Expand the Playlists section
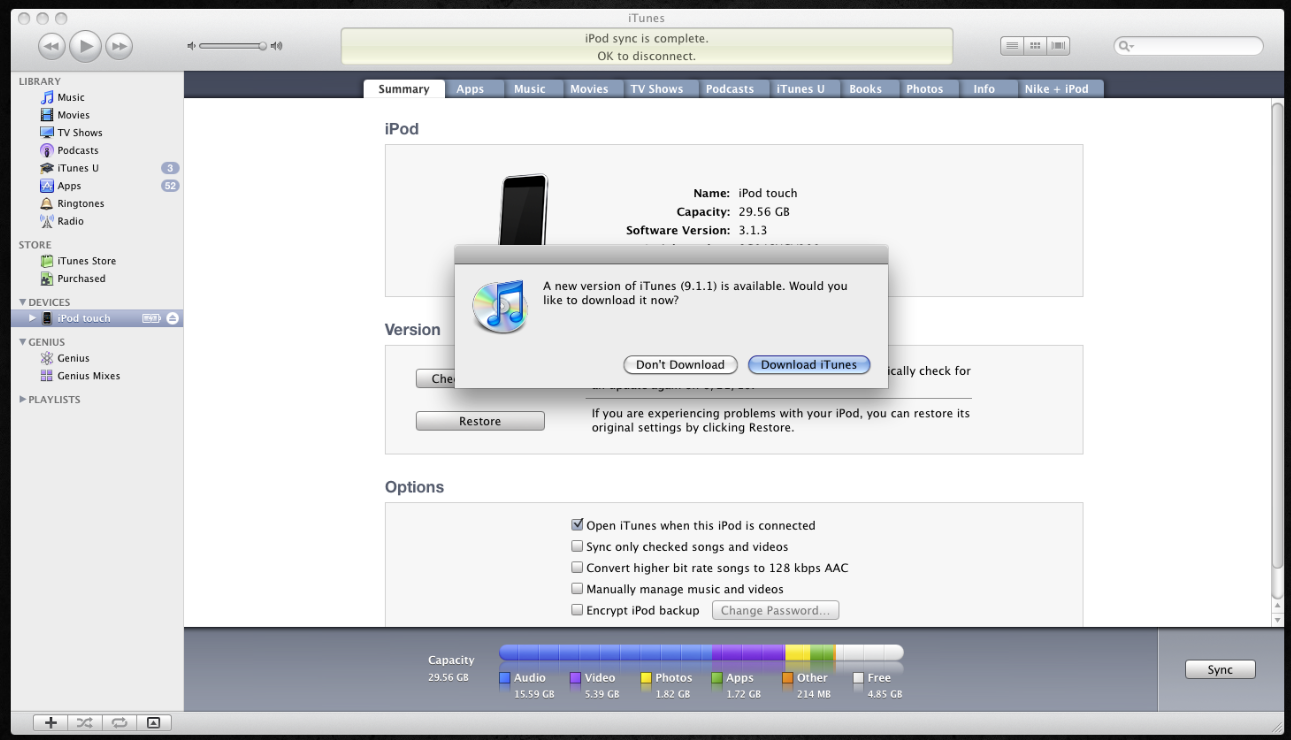This screenshot has height=740, width=1291. pyautogui.click(x=23, y=399)
